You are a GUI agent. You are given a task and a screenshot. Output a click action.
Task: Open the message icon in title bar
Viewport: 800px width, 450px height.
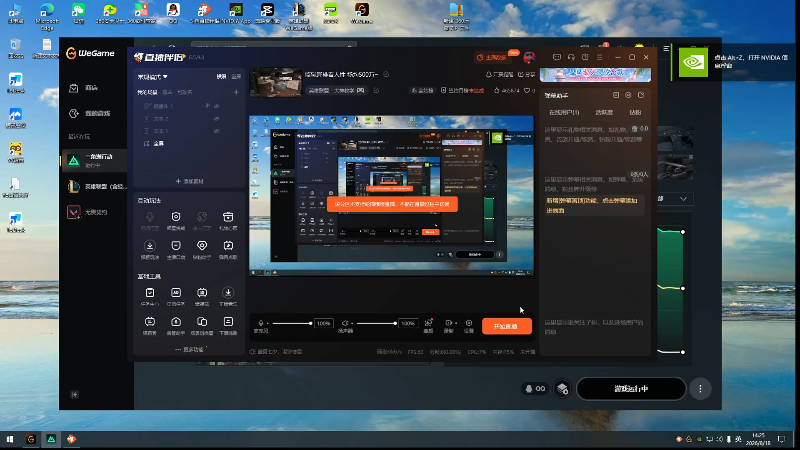pos(557,57)
